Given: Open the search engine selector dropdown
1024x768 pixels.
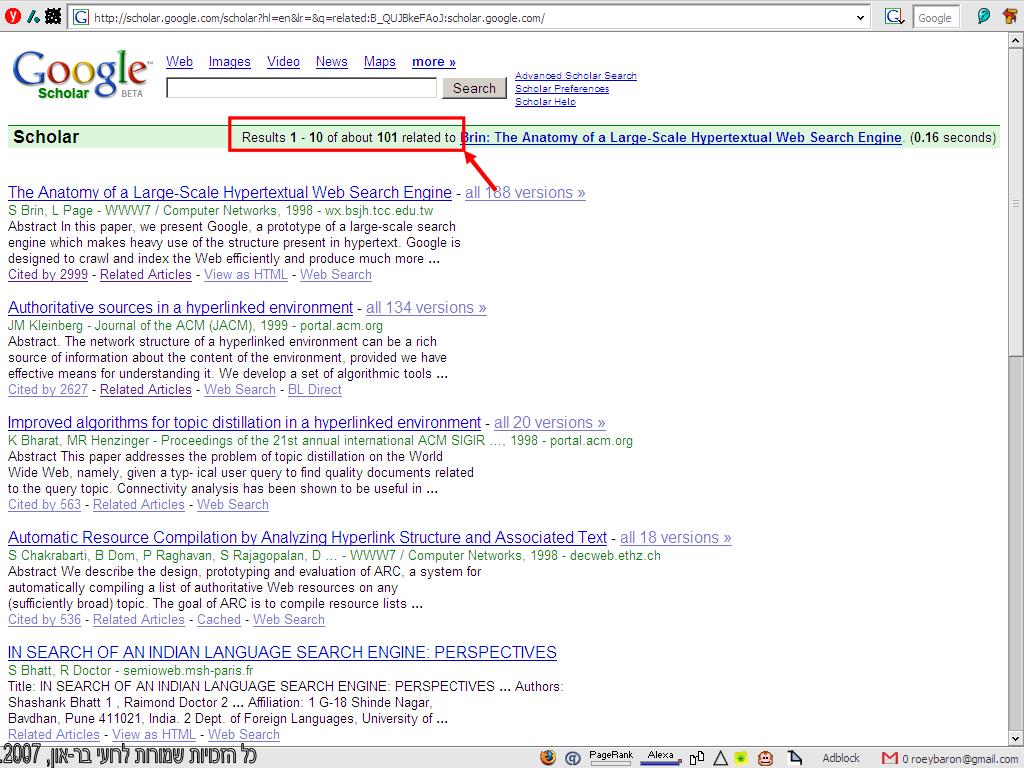Looking at the screenshot, I should click(894, 17).
